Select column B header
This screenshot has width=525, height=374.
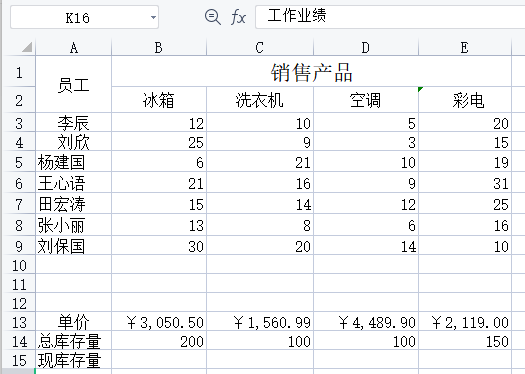(159, 48)
